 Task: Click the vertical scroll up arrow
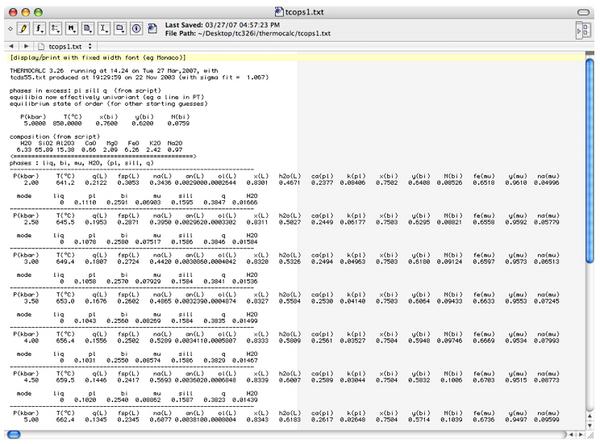point(590,416)
